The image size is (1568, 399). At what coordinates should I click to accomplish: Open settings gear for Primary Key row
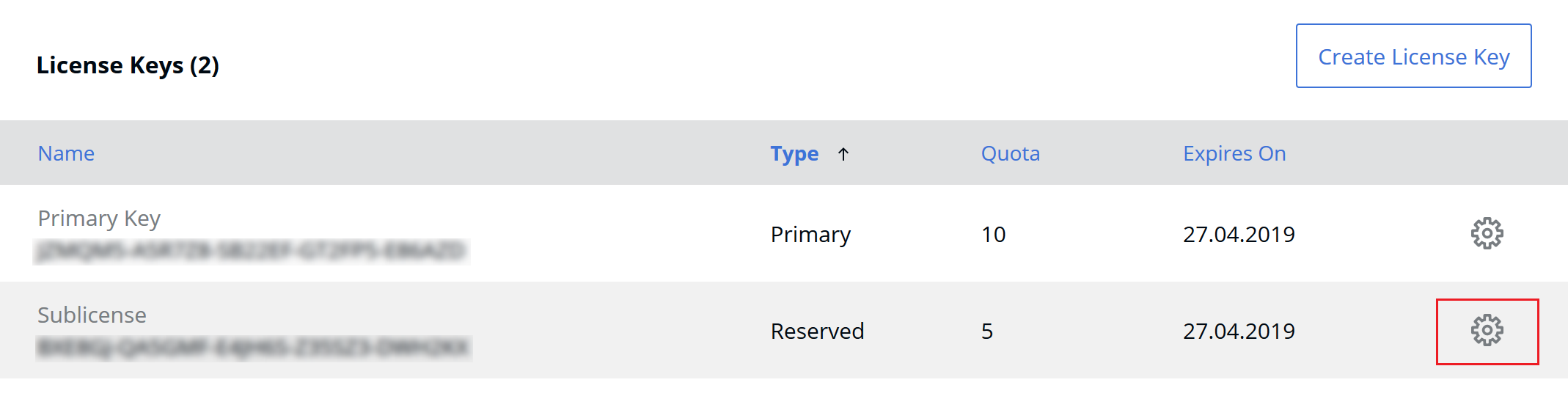1487,233
